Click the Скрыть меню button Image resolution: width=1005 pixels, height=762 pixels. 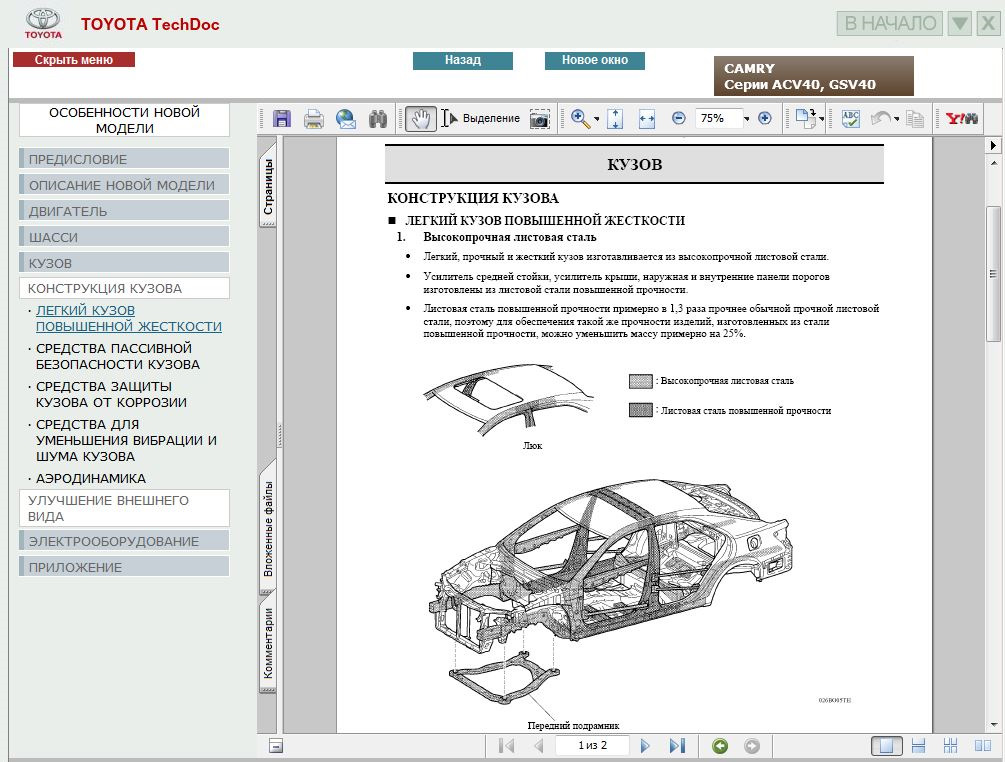pyautogui.click(x=74, y=60)
